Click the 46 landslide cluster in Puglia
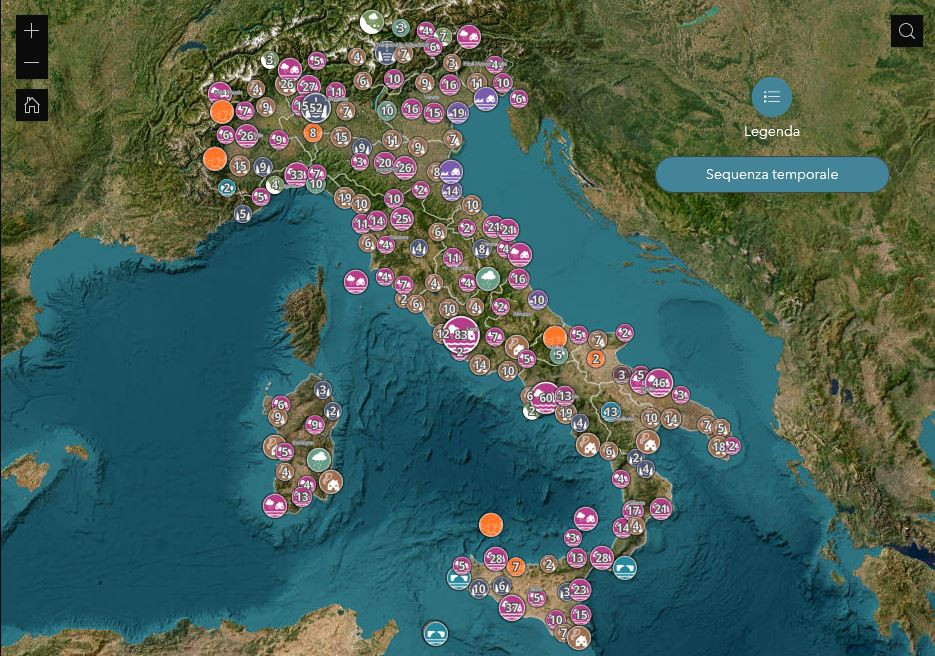 click(x=659, y=382)
